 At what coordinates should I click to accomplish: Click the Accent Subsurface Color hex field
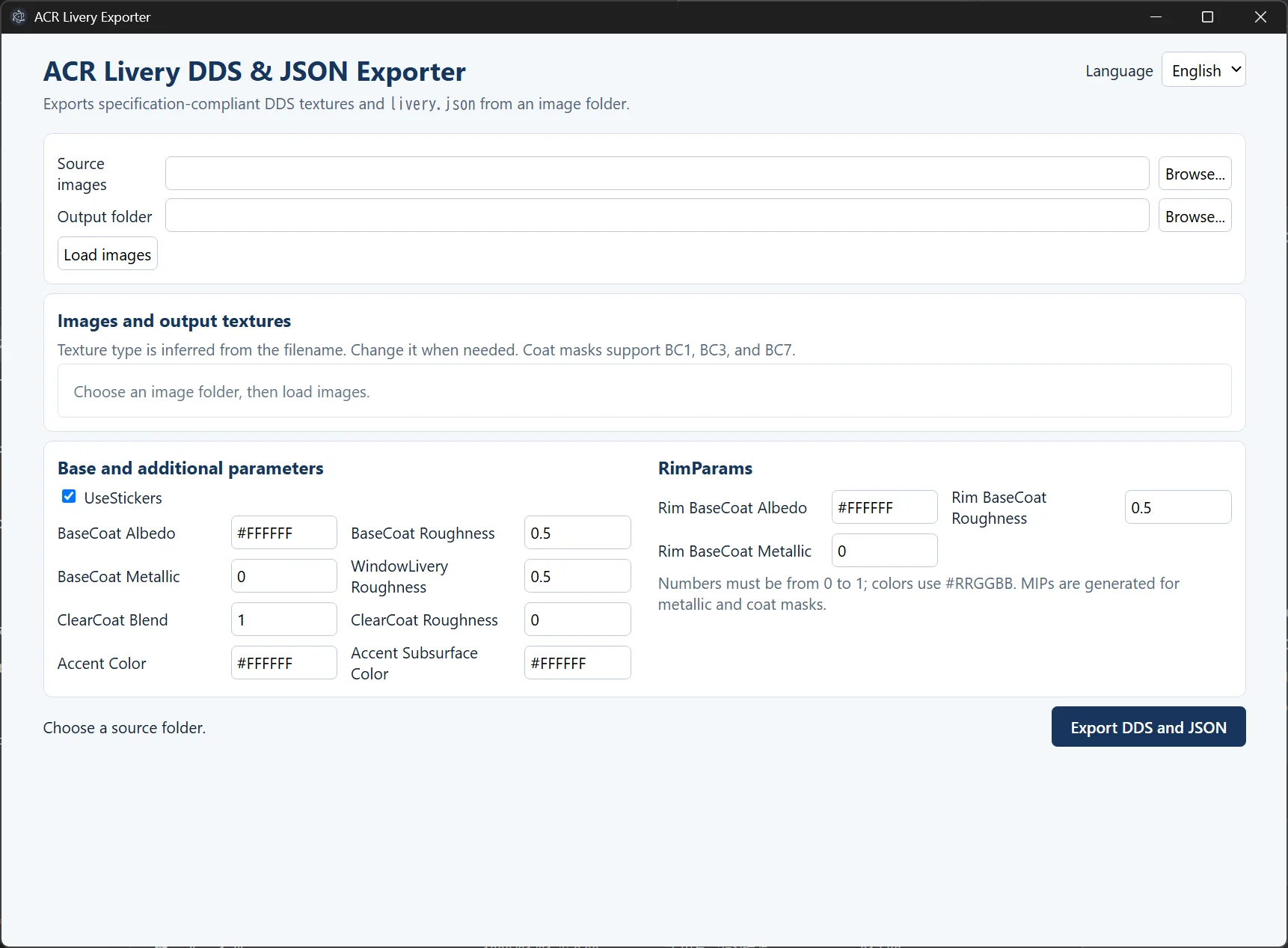577,663
